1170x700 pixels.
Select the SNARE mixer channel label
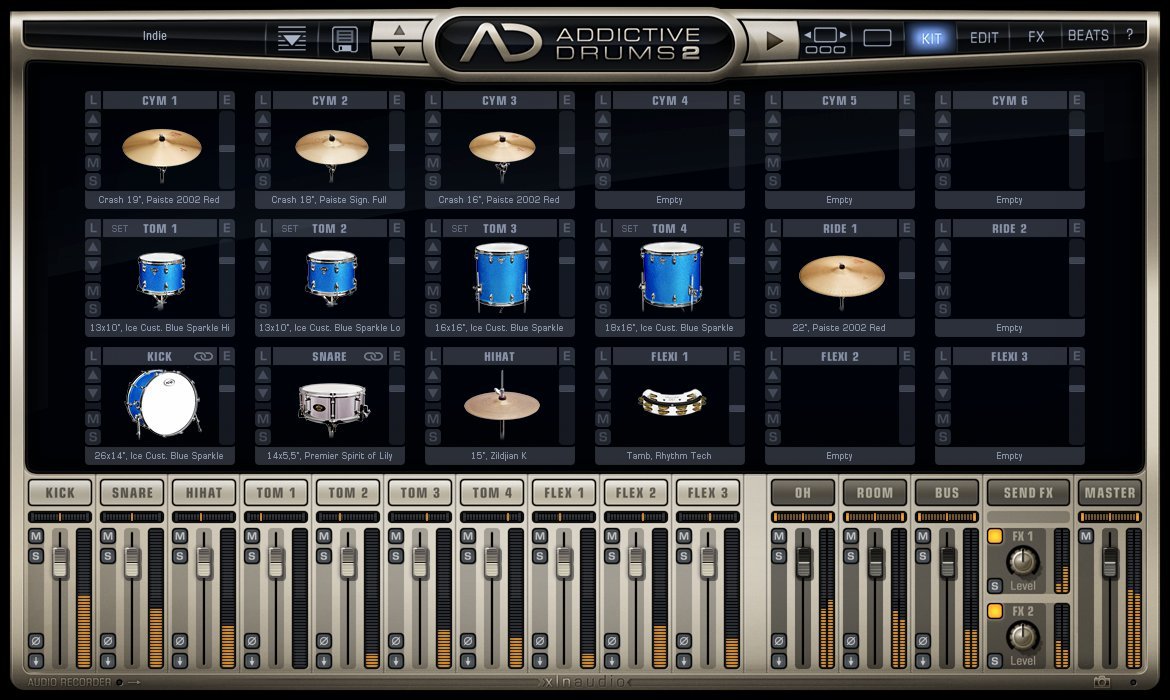tap(132, 493)
